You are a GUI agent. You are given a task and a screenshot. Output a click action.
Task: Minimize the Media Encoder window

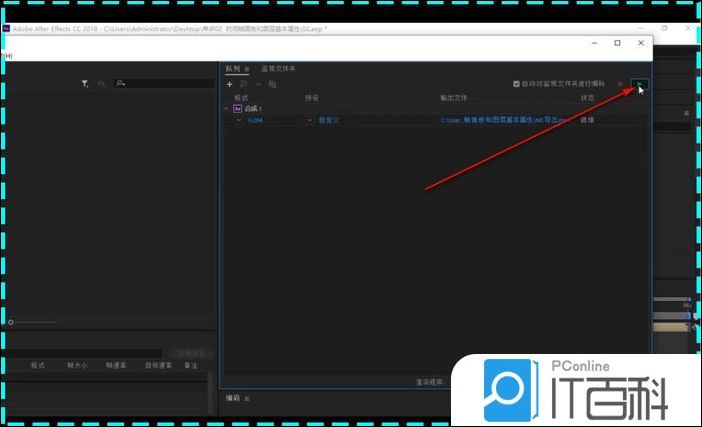pyautogui.click(x=595, y=43)
